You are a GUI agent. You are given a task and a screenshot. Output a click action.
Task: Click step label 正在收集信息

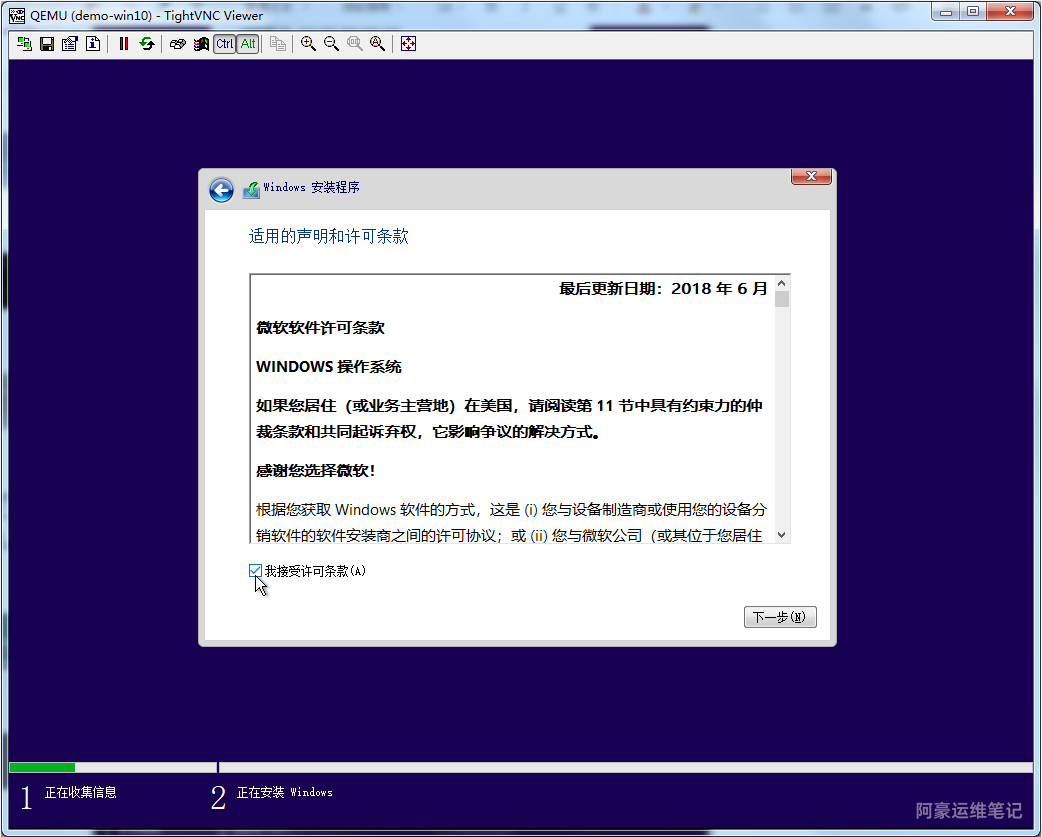click(x=80, y=792)
